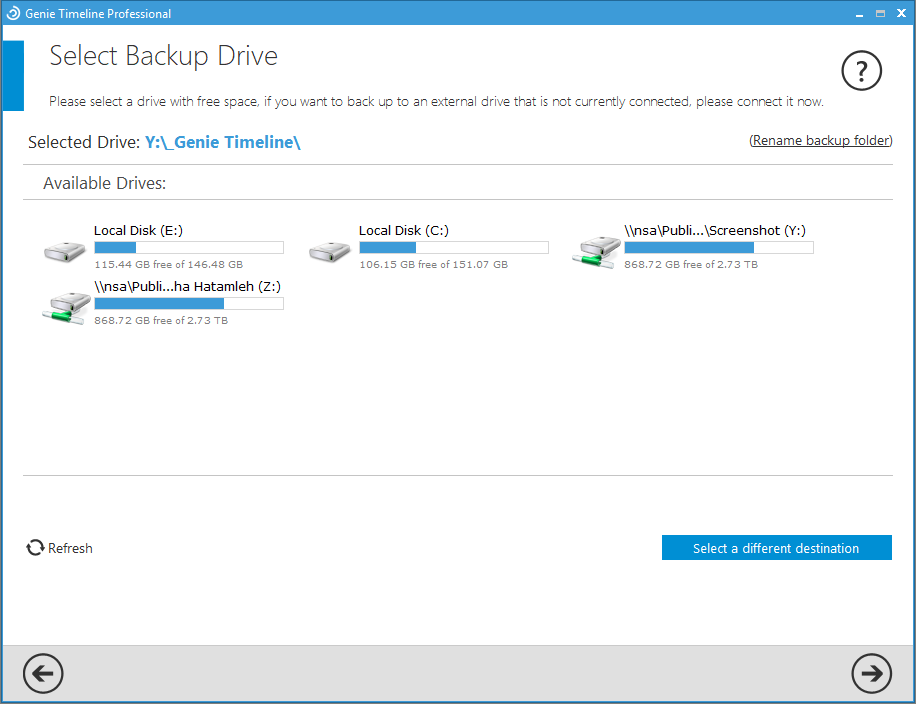Continue with the right arrow icon
Viewport: 916px width, 704px height.
point(872,674)
